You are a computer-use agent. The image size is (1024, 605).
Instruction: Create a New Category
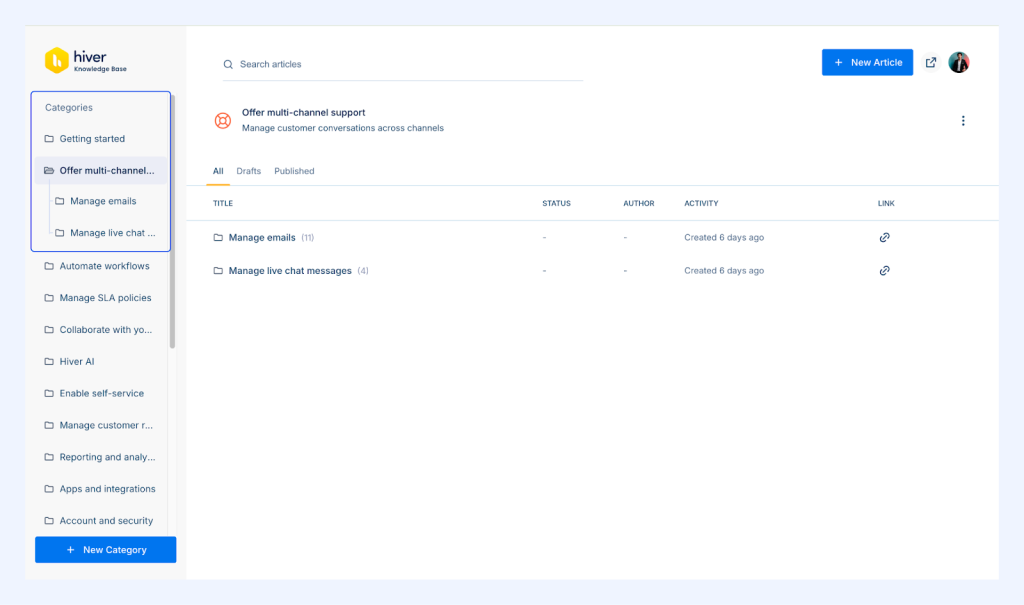point(105,549)
